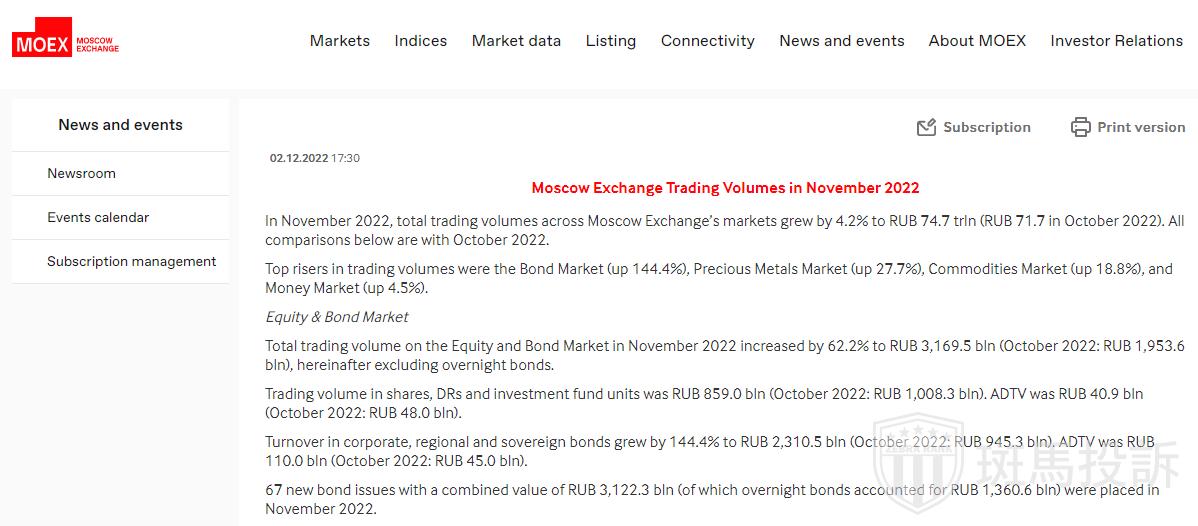The image size is (1198, 526).
Task: Click the Subscription link text
Action: [986, 127]
